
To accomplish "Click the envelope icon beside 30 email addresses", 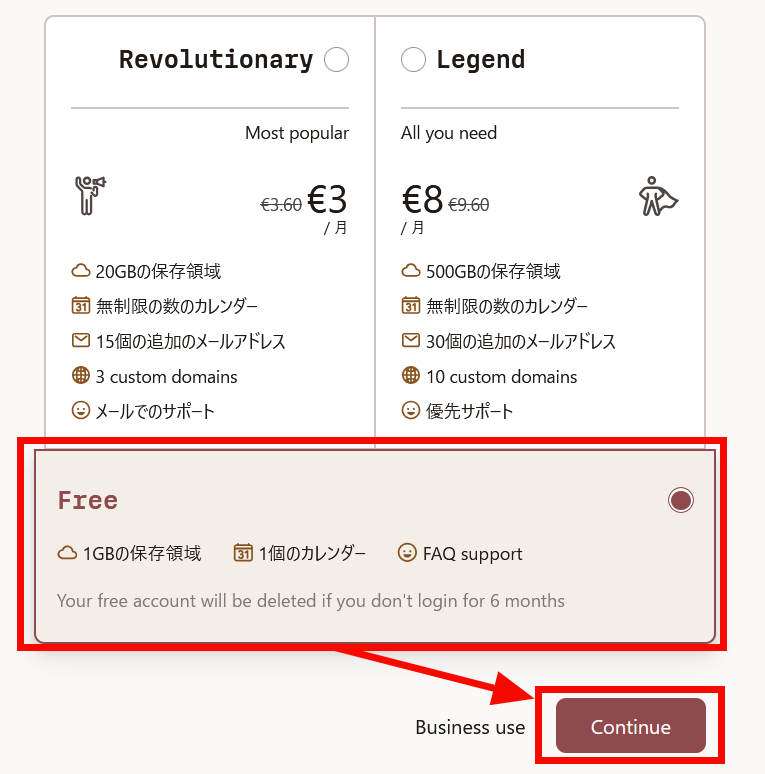I will coord(410,341).
